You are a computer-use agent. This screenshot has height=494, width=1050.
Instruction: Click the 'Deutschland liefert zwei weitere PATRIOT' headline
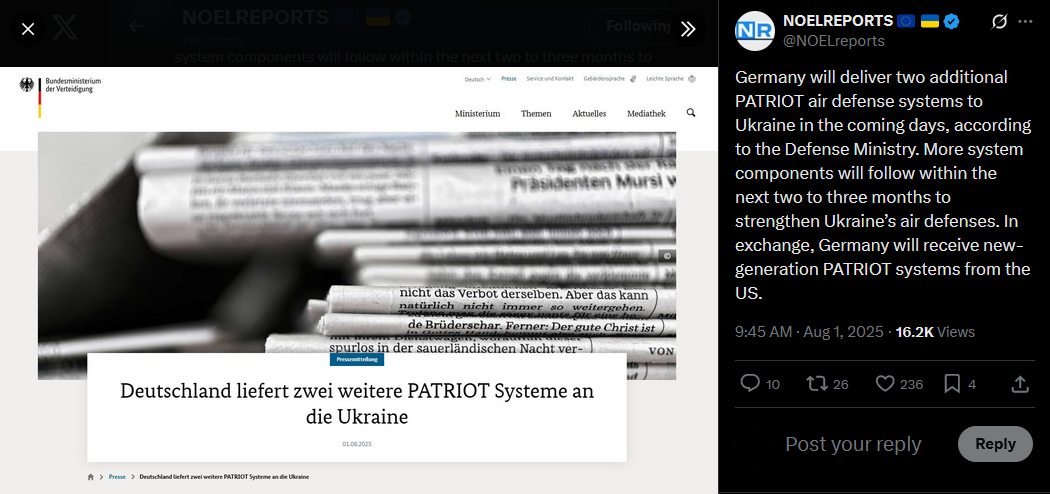(357, 404)
